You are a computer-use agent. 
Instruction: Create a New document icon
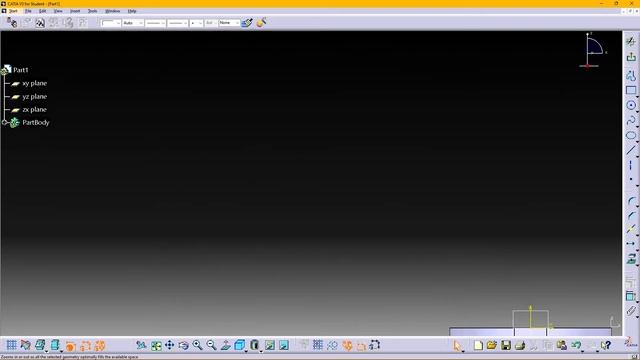[478, 345]
